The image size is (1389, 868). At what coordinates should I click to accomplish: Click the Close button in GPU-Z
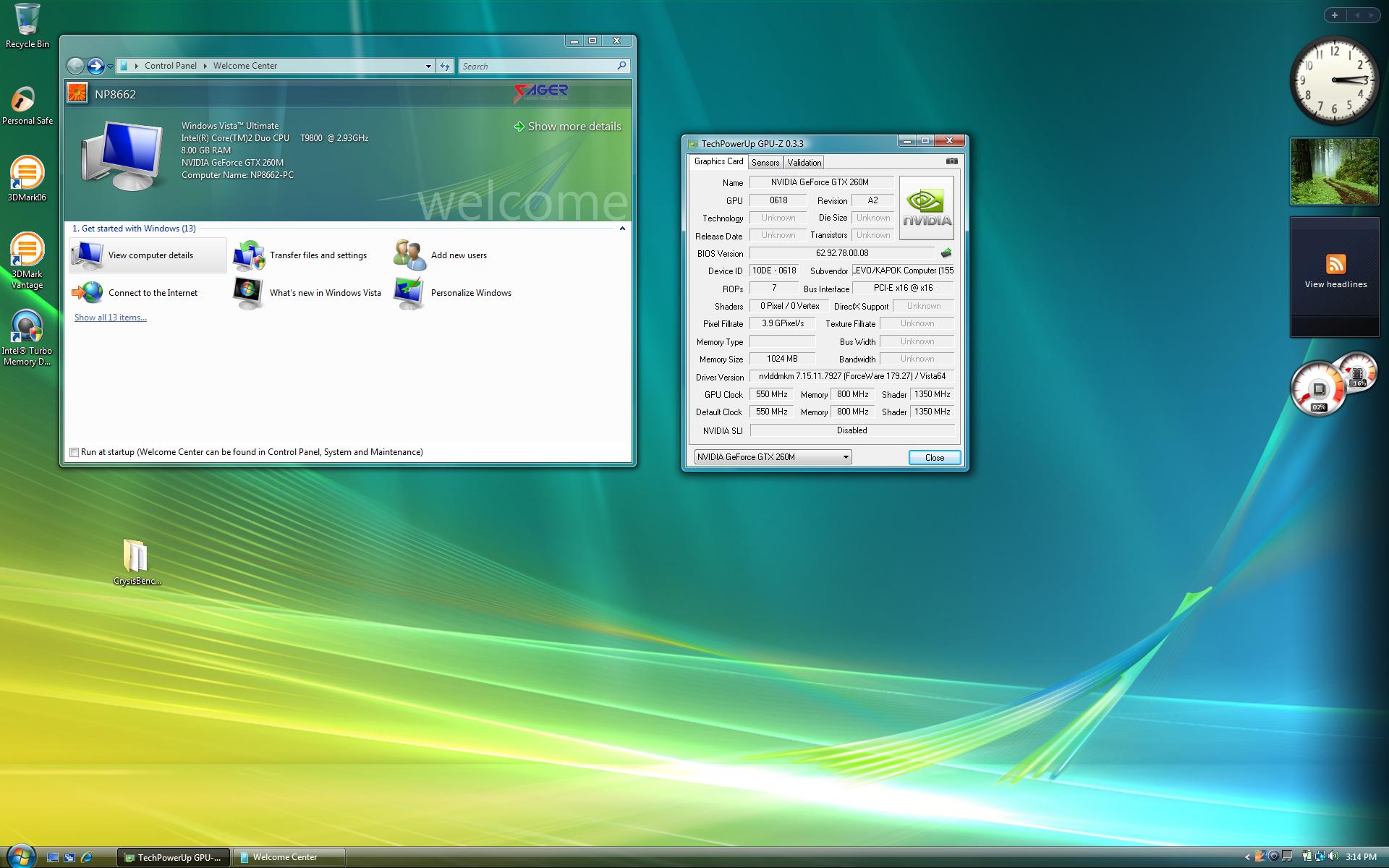[x=934, y=457]
